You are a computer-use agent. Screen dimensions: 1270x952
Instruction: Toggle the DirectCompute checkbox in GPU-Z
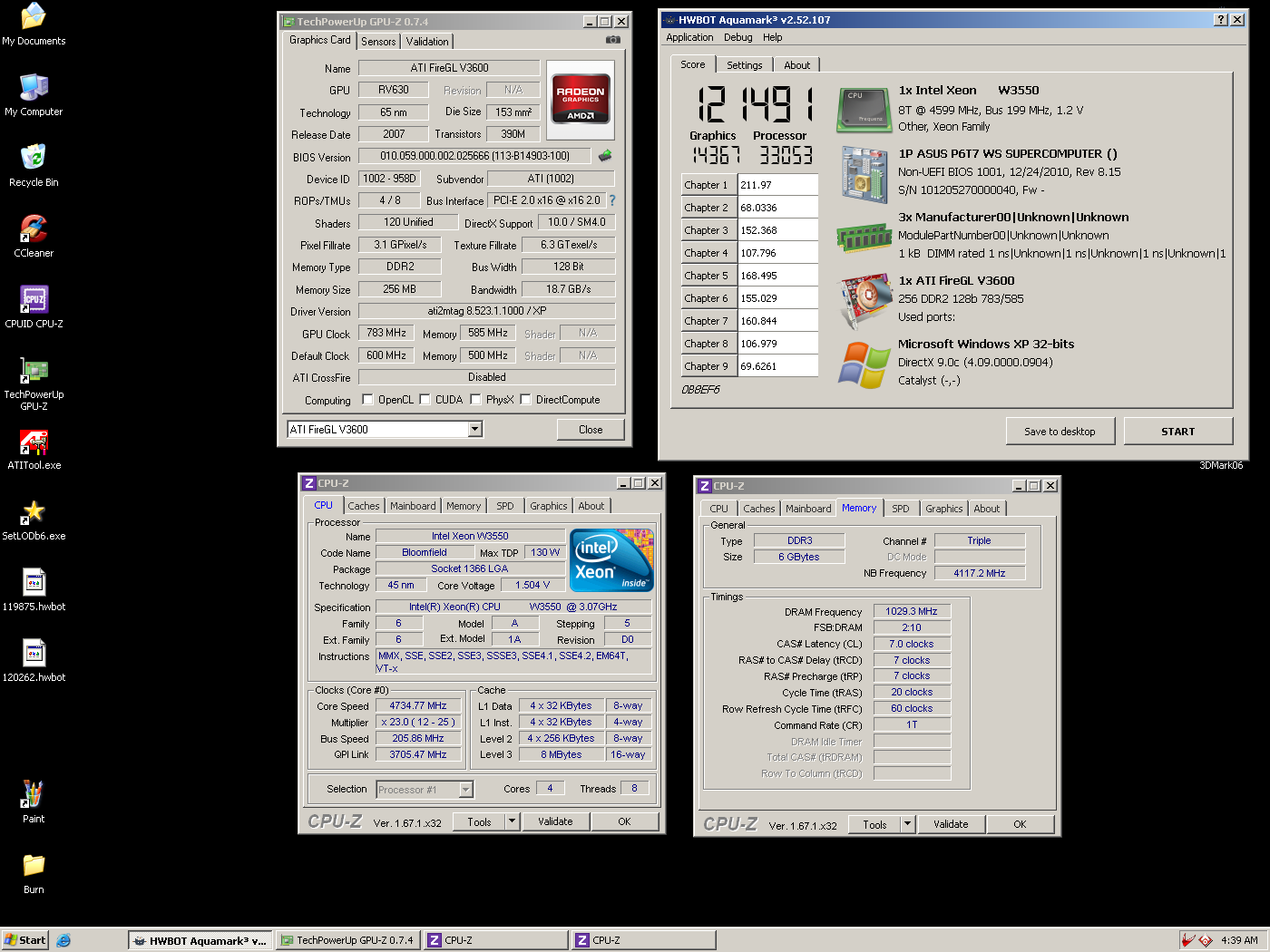tap(525, 399)
